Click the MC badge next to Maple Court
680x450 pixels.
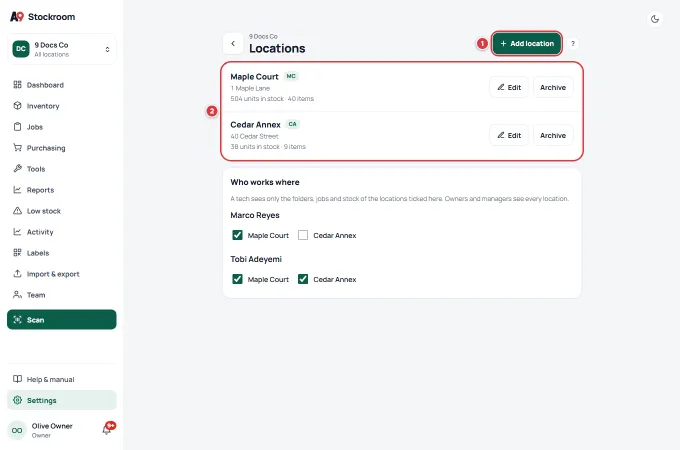(x=291, y=76)
